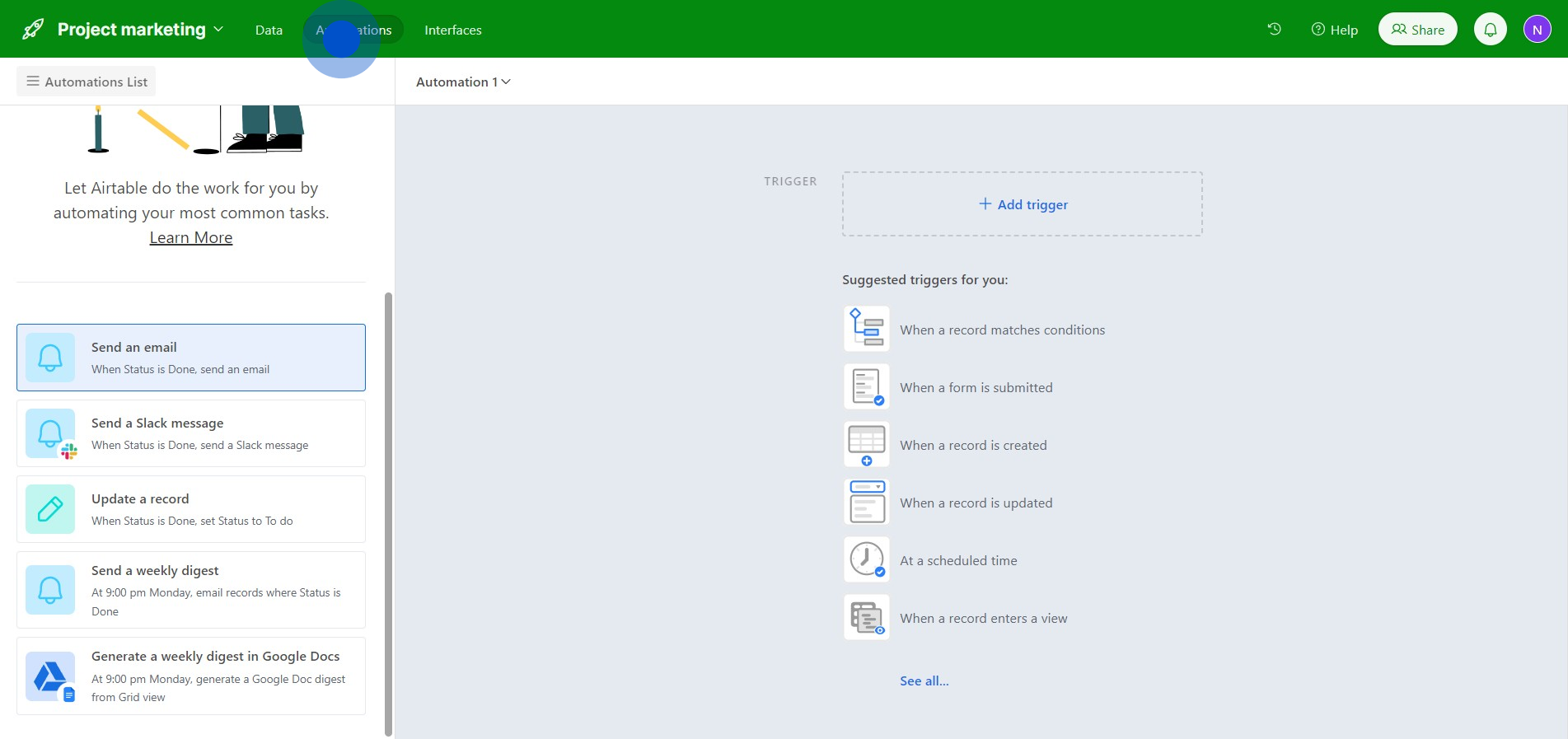Select the Google Drive digest template icon
The height and width of the screenshot is (739, 1568).
click(x=50, y=676)
